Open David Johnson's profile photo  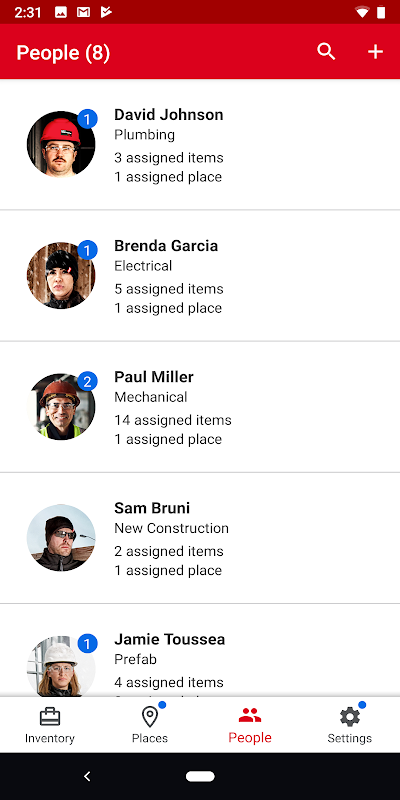pyautogui.click(x=61, y=144)
